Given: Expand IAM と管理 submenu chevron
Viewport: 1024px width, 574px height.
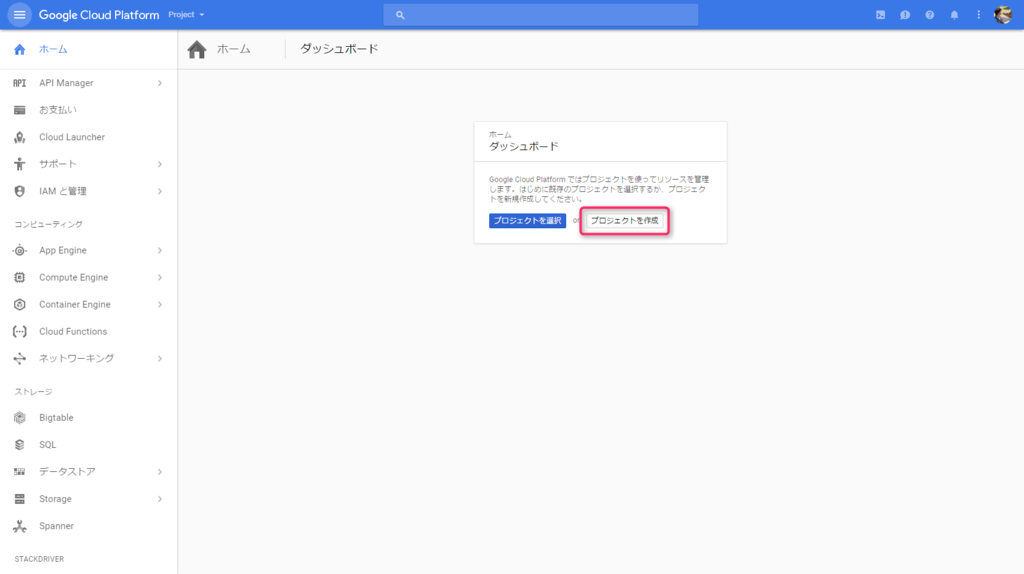Looking at the screenshot, I should point(160,191).
